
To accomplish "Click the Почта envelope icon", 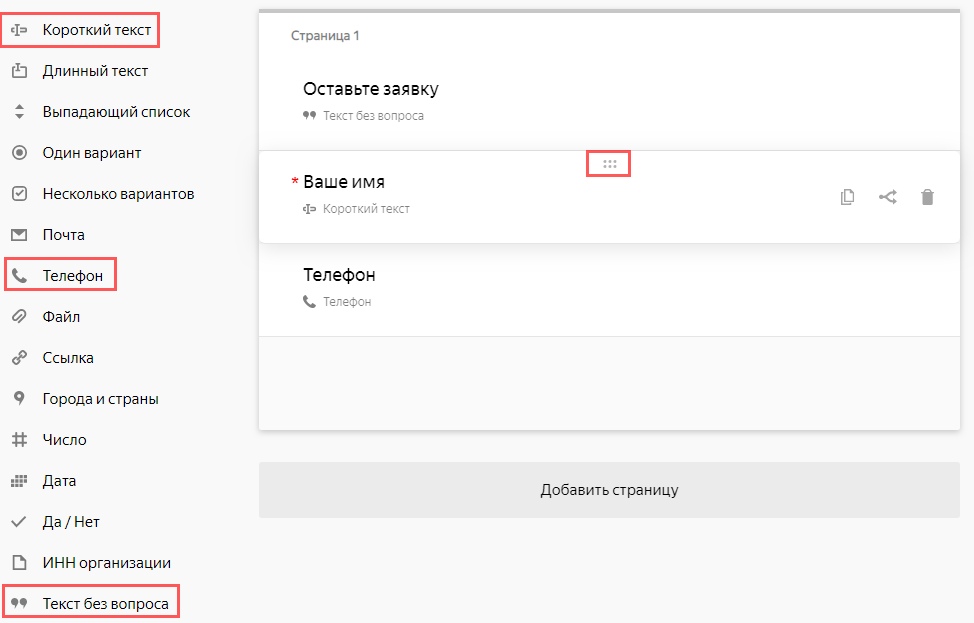I will (x=18, y=235).
